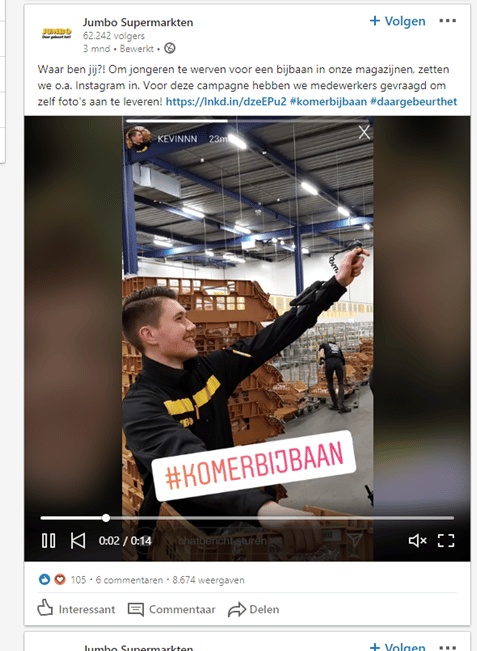
Task: Open the reactions count 105
Action: coord(78,580)
